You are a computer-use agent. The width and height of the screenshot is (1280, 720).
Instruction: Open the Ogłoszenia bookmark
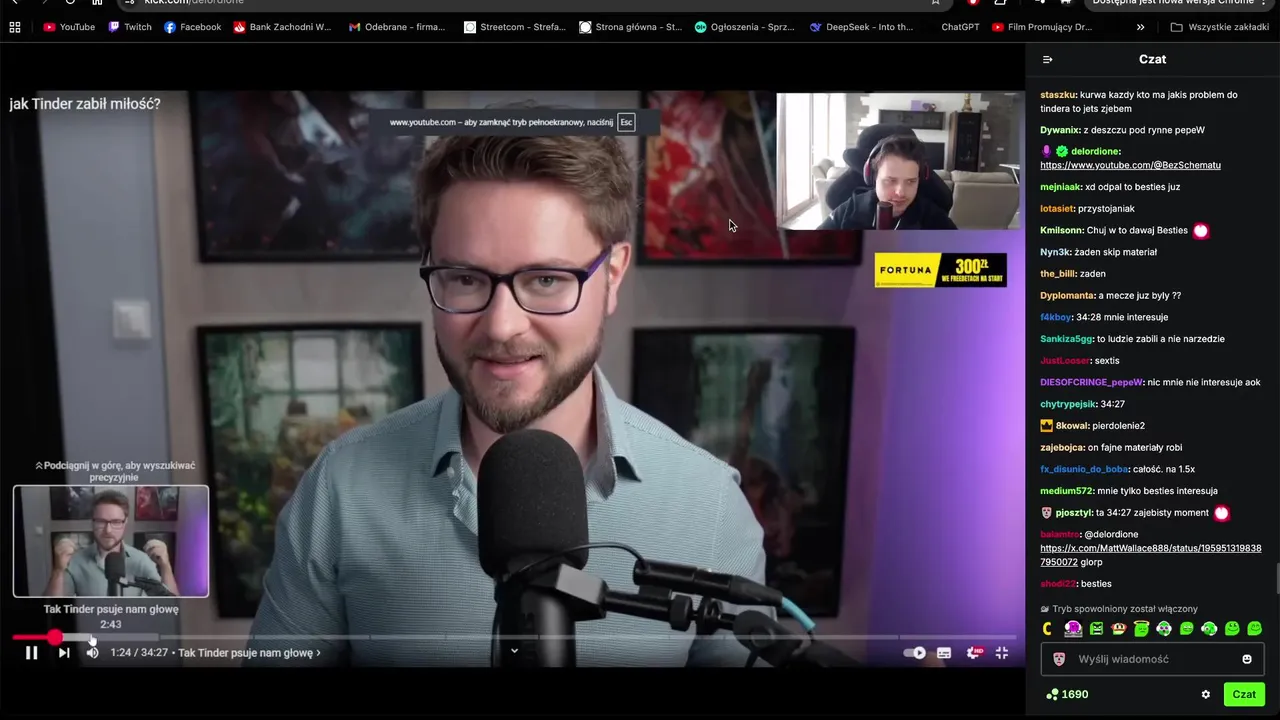click(x=744, y=27)
